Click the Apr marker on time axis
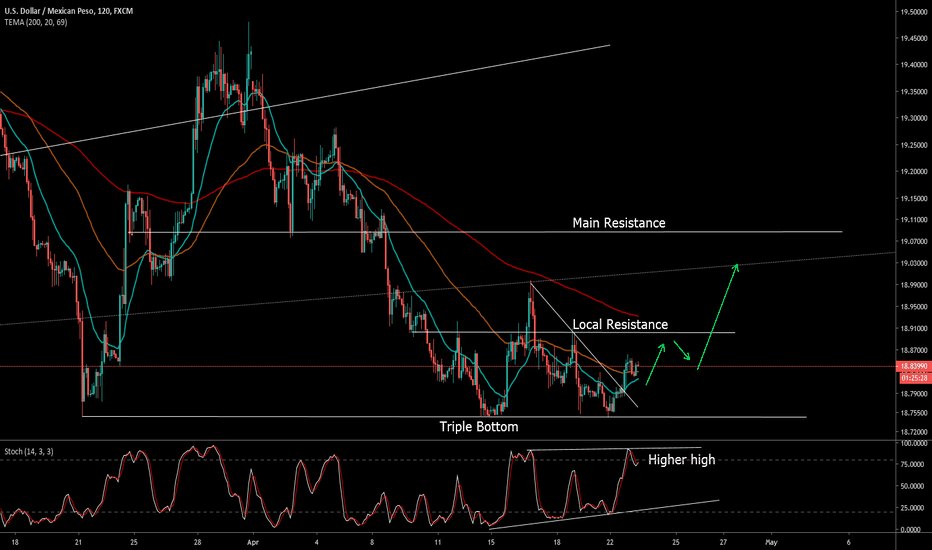932x550 pixels. pos(253,542)
